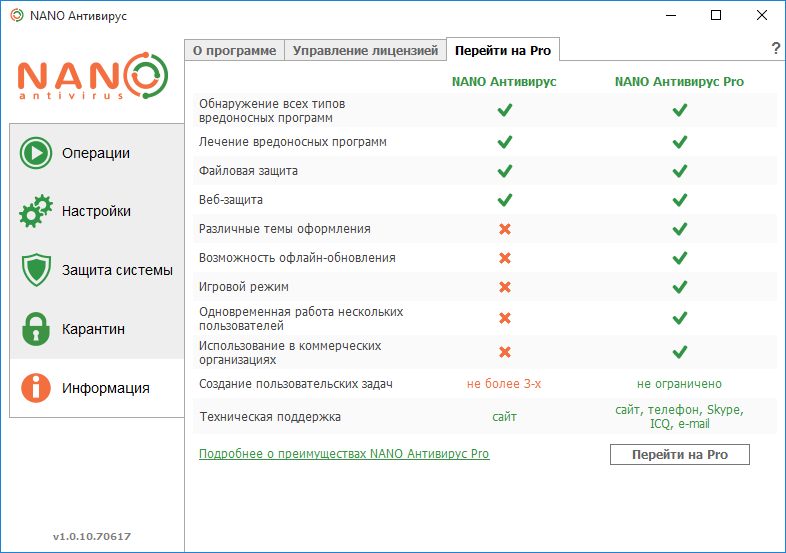Click the Создание пользовательских задач row label
The width and height of the screenshot is (786, 553).
[x=296, y=384]
